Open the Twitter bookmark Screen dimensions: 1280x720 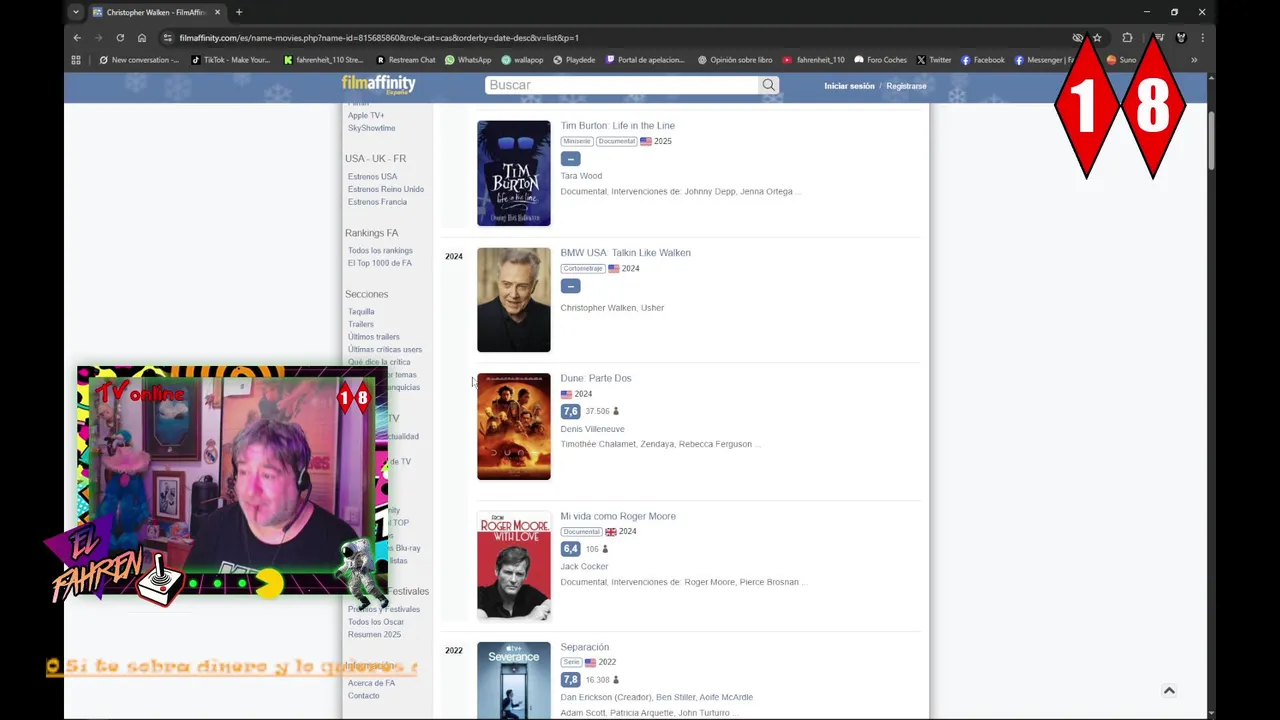[x=934, y=60]
